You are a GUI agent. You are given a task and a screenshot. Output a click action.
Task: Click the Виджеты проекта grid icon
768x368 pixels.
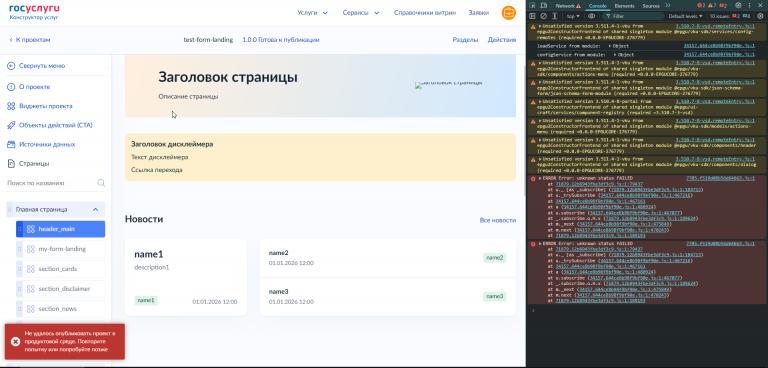click(x=11, y=106)
